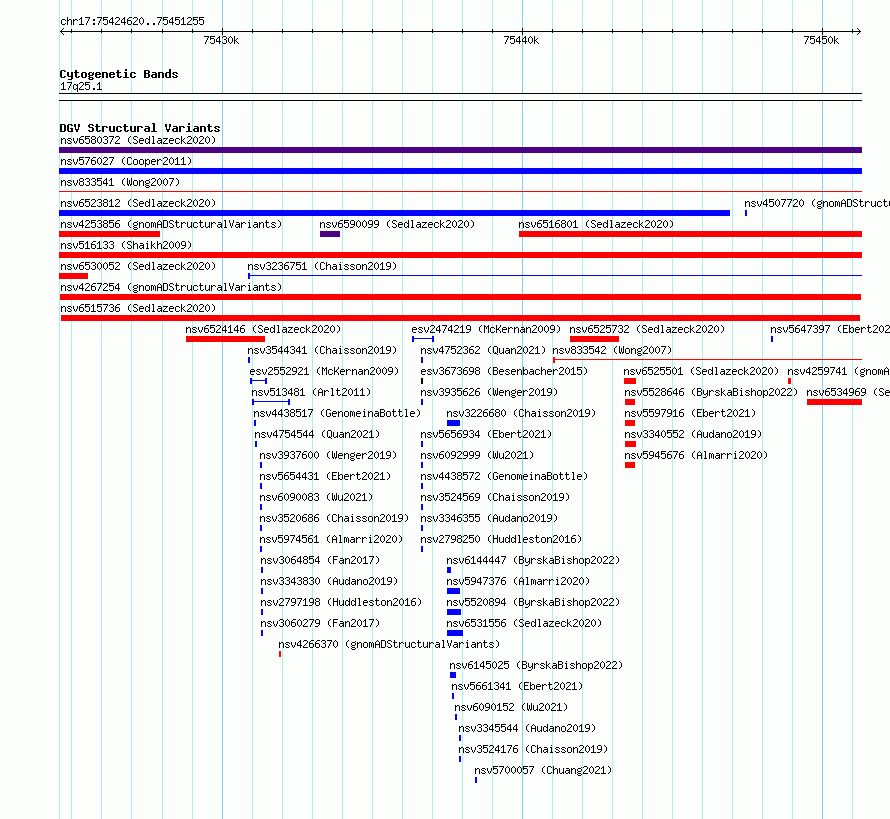Screen dimensions: 890x819
Task: Click nsv3226680 (Chaisson2019) label
Action: click(521, 413)
